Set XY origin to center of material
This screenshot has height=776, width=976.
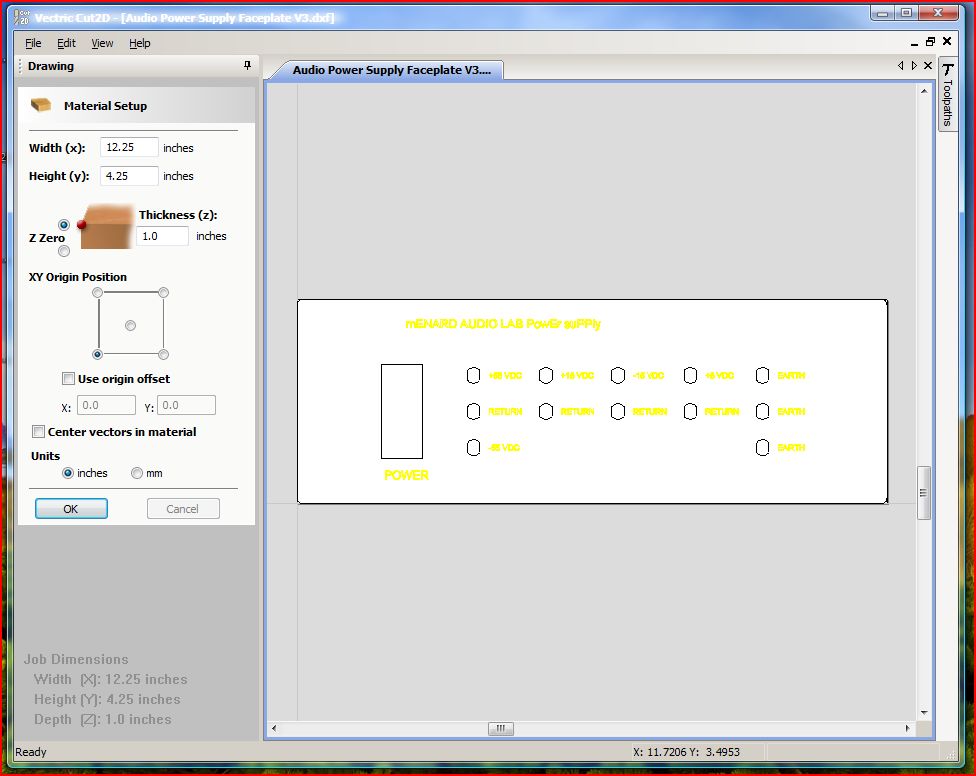(131, 323)
